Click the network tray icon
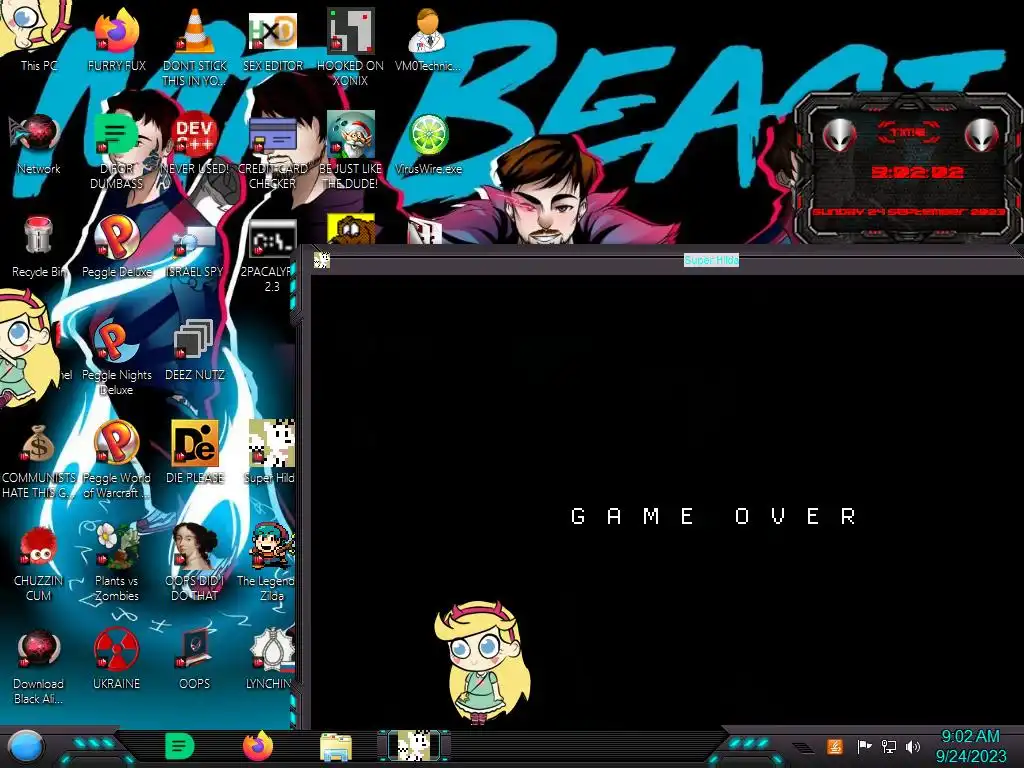This screenshot has height=768, width=1024. (x=889, y=746)
